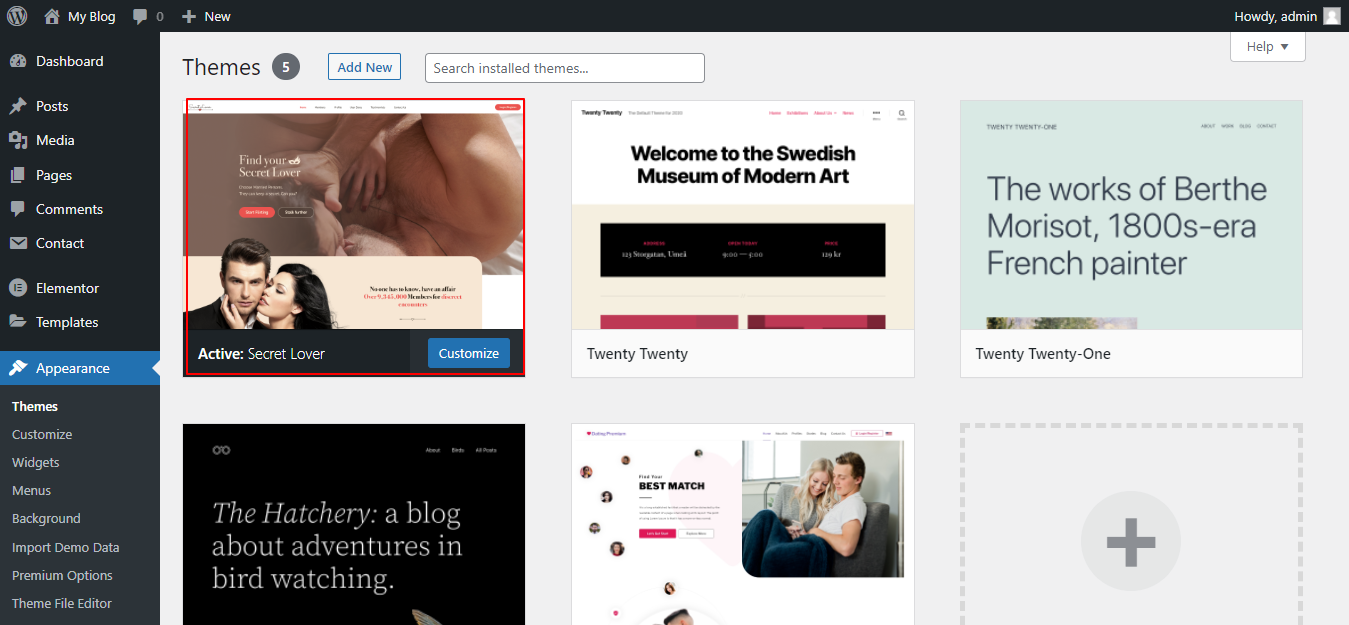Click the home icon beside My Blog
This screenshot has height=625, width=1349.
tap(52, 16)
